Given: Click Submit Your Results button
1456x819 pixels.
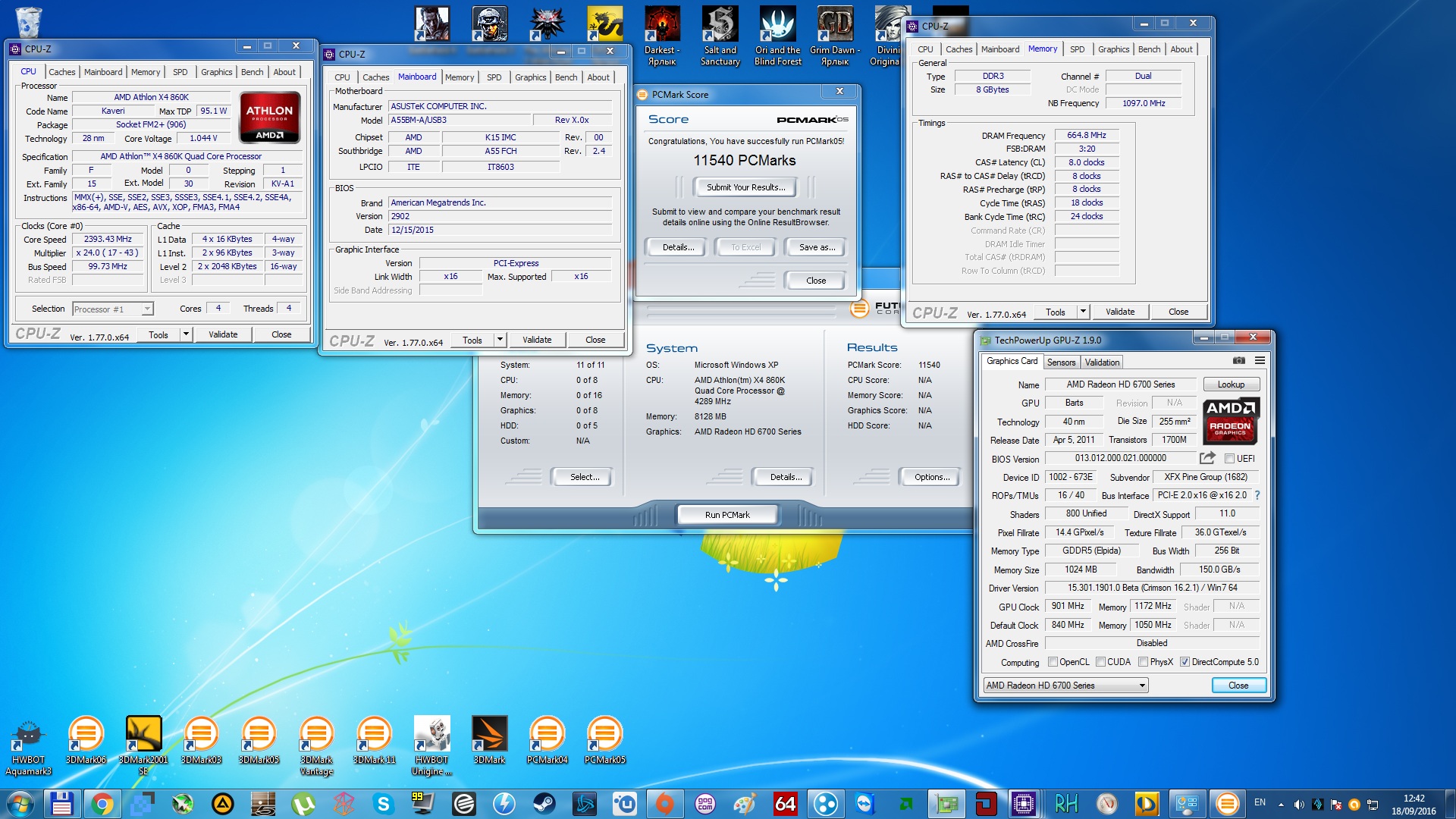Looking at the screenshot, I should pos(745,187).
